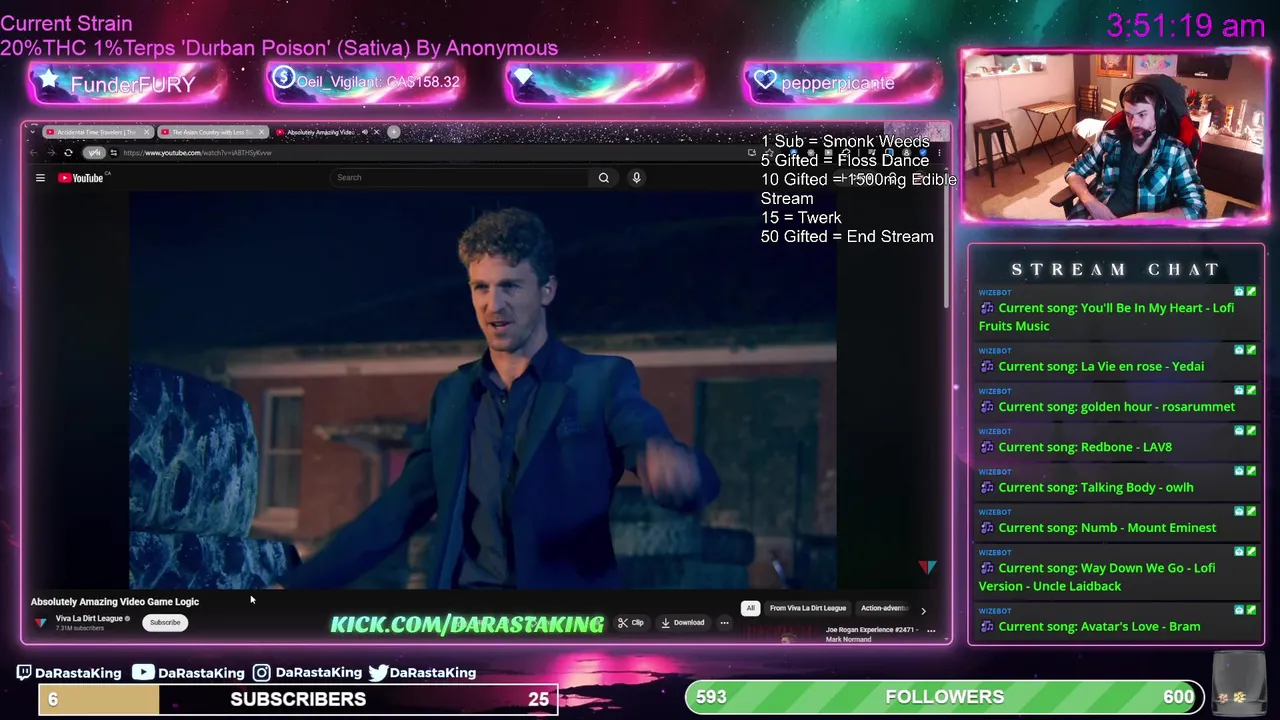Click the Twitter DaRastaKing handle
The image size is (1280, 720).
coord(422,673)
